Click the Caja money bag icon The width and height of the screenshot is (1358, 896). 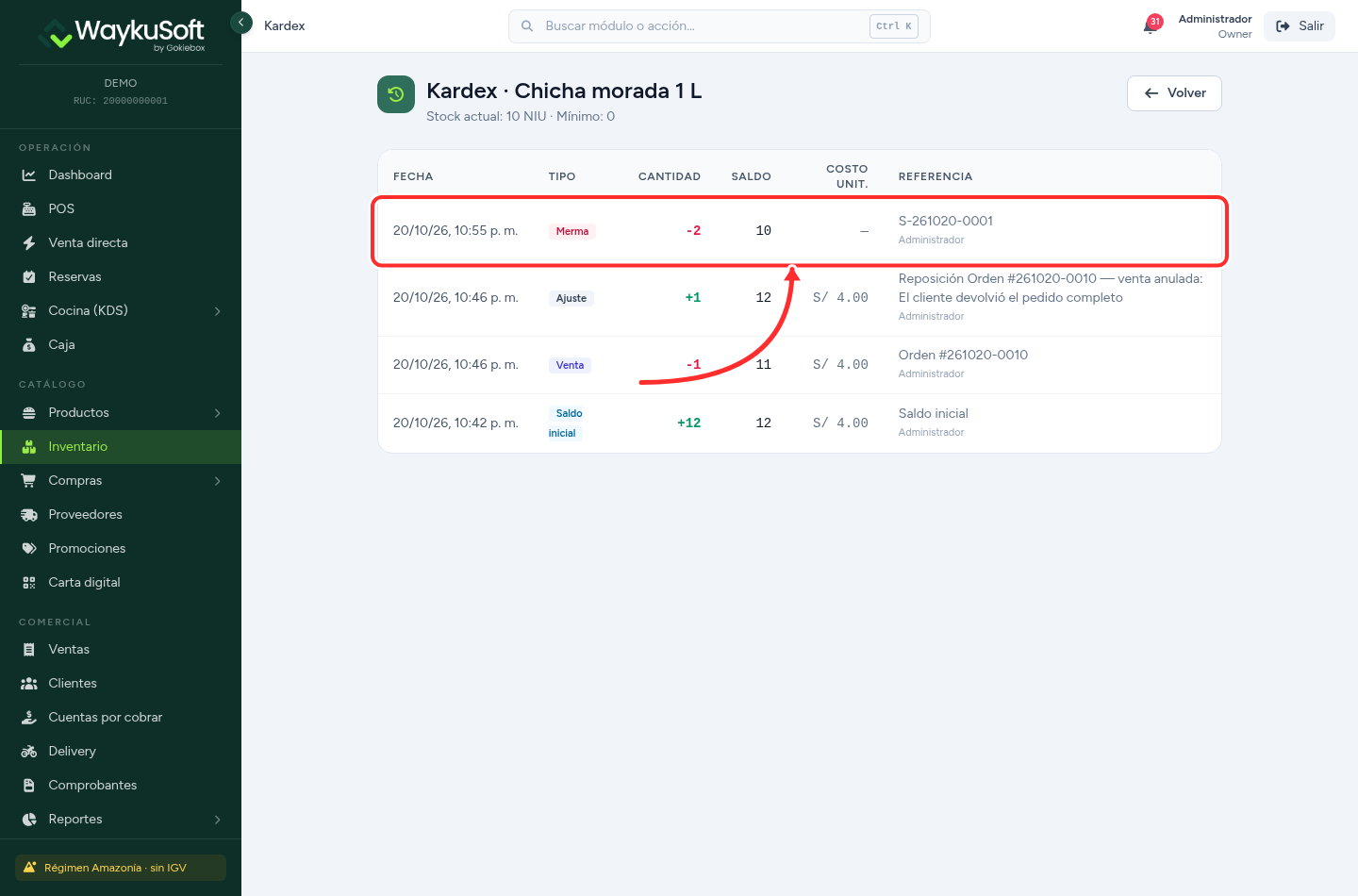[x=29, y=345]
